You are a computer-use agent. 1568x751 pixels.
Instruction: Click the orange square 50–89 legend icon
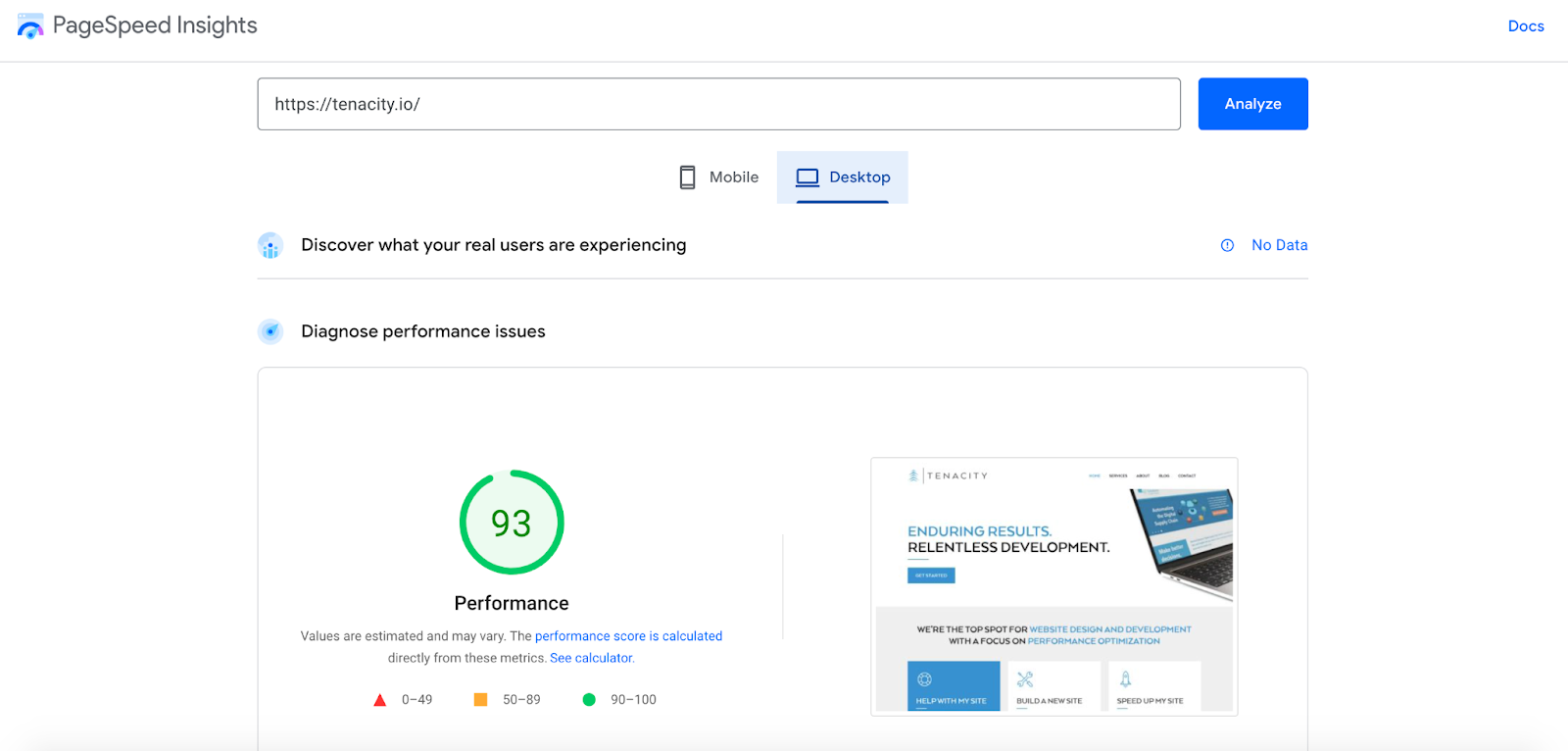(x=480, y=700)
